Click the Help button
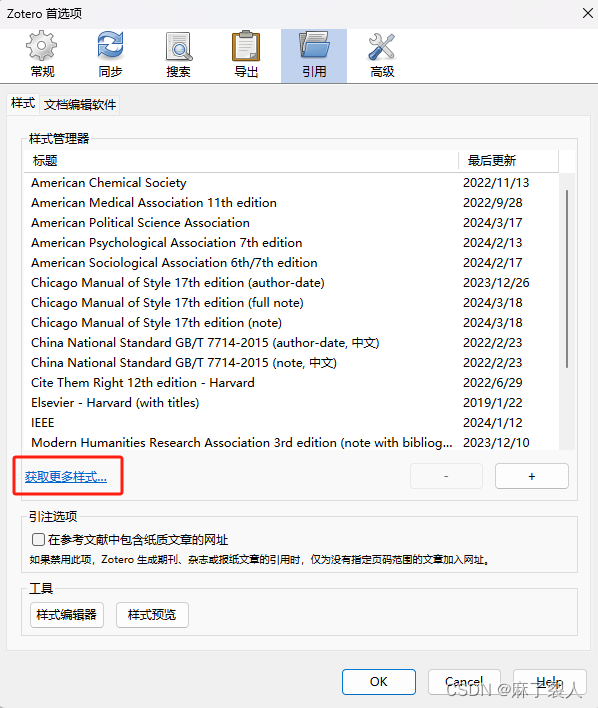Screen dimensions: 598x708 (x=550, y=682)
